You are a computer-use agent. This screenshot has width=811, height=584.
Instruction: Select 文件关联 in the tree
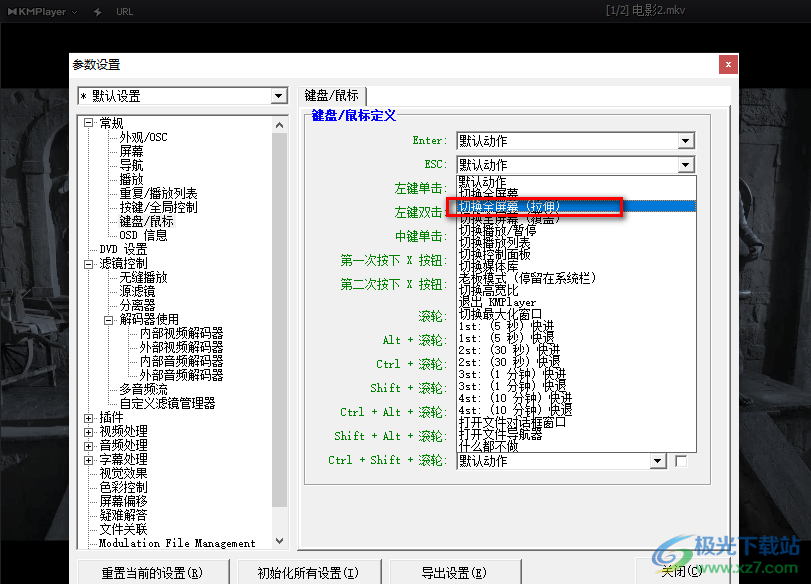click(123, 529)
